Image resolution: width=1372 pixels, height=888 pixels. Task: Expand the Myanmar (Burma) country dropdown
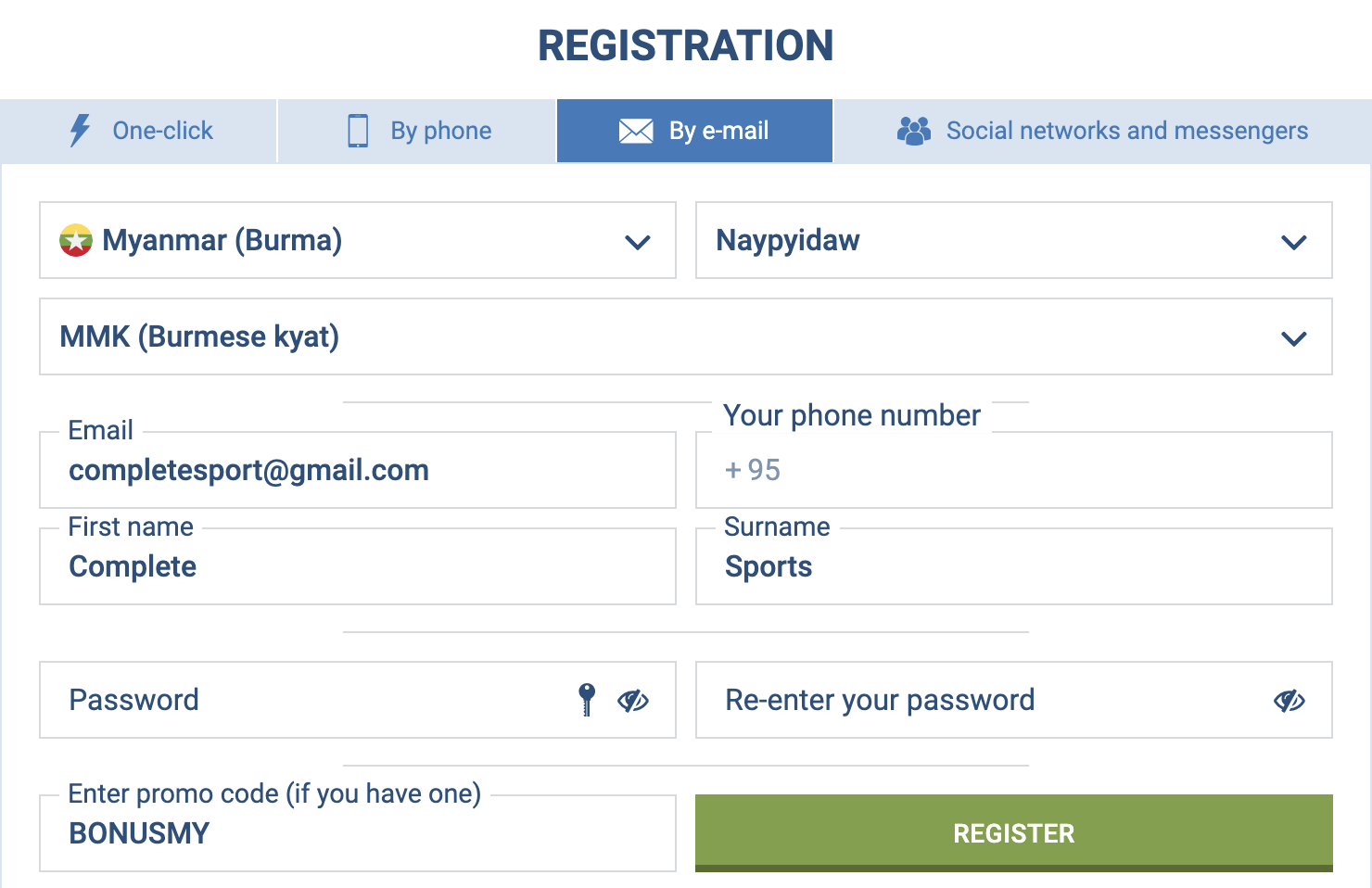click(x=638, y=242)
